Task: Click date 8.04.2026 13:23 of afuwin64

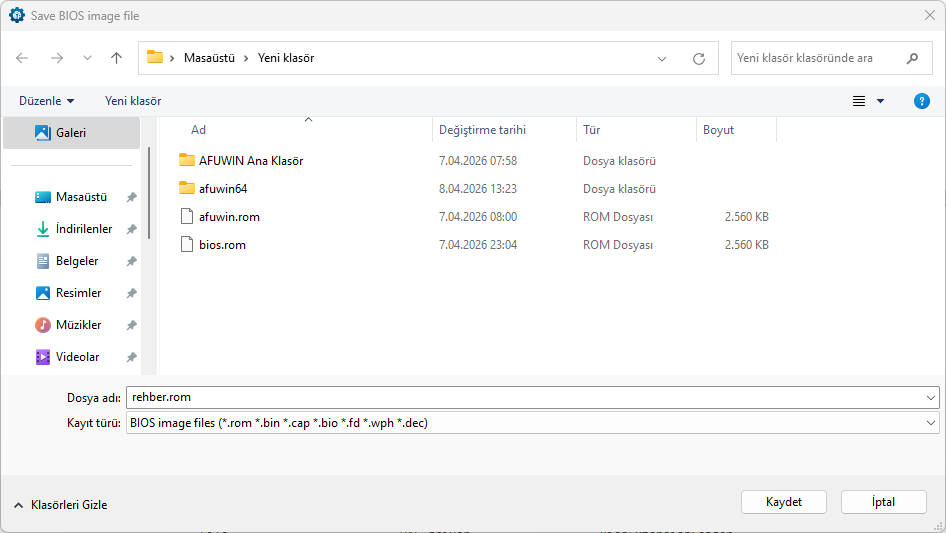Action: tap(478, 188)
